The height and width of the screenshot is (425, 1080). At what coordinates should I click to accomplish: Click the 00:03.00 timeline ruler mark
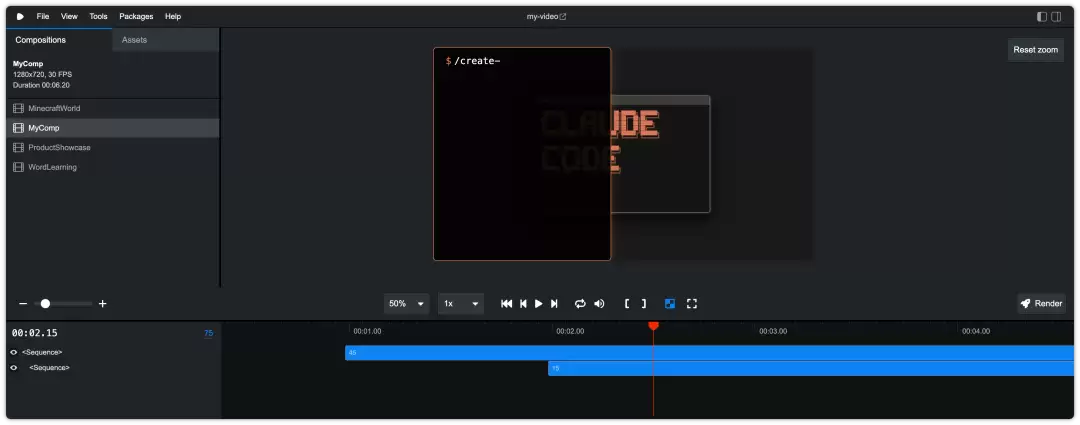tap(773, 331)
